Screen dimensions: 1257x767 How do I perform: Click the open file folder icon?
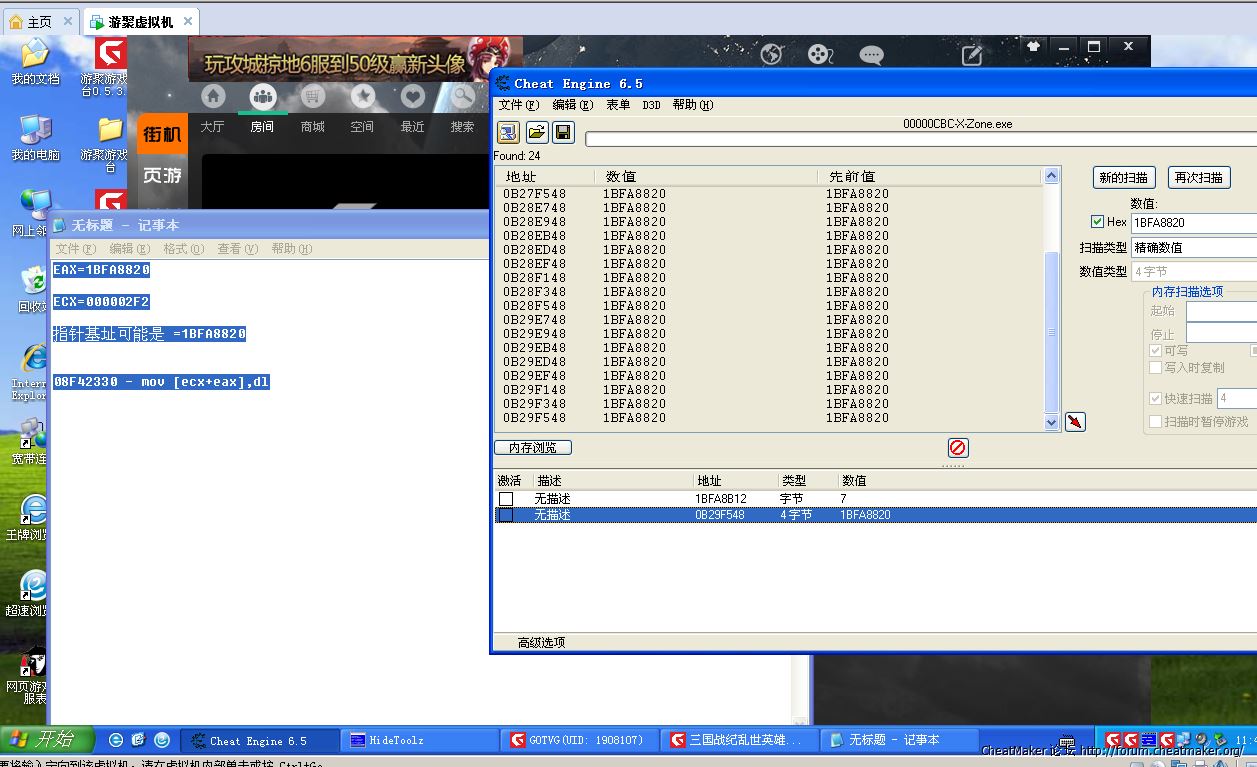click(536, 133)
